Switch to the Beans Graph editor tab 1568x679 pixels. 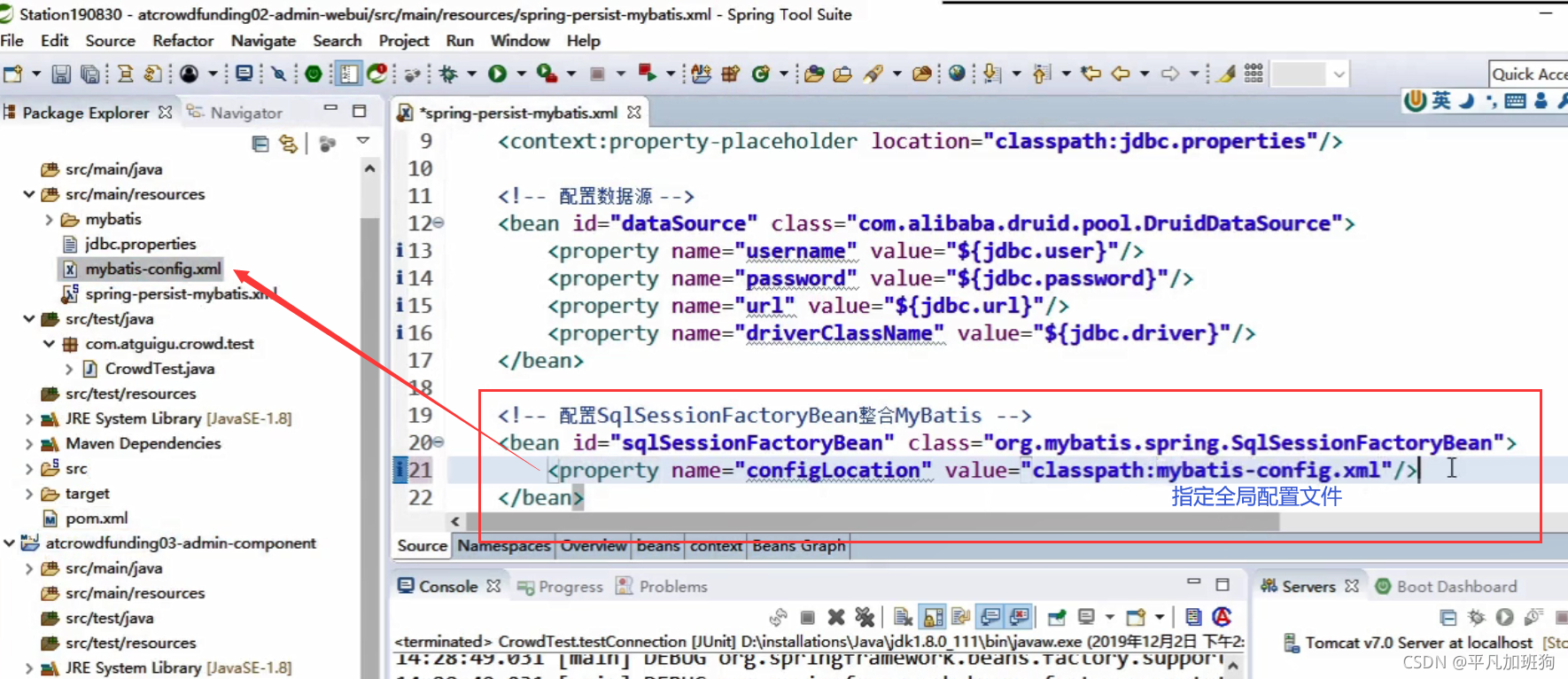(798, 546)
